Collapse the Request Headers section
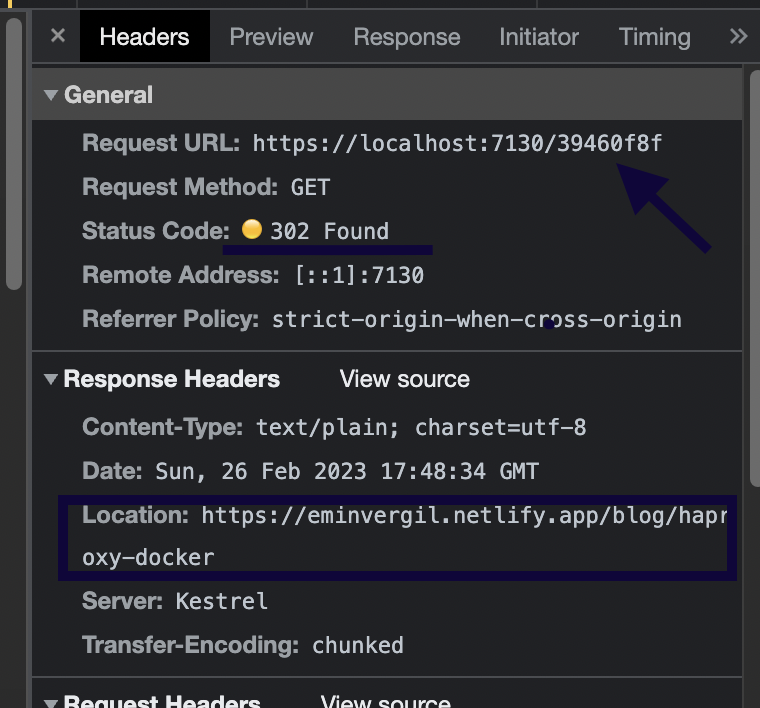Image resolution: width=760 pixels, height=708 pixels. click(x=50, y=698)
